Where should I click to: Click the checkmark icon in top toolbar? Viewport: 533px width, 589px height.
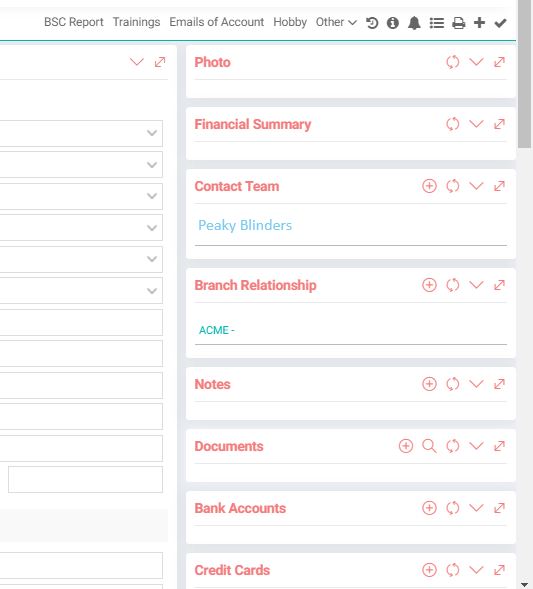pos(500,23)
